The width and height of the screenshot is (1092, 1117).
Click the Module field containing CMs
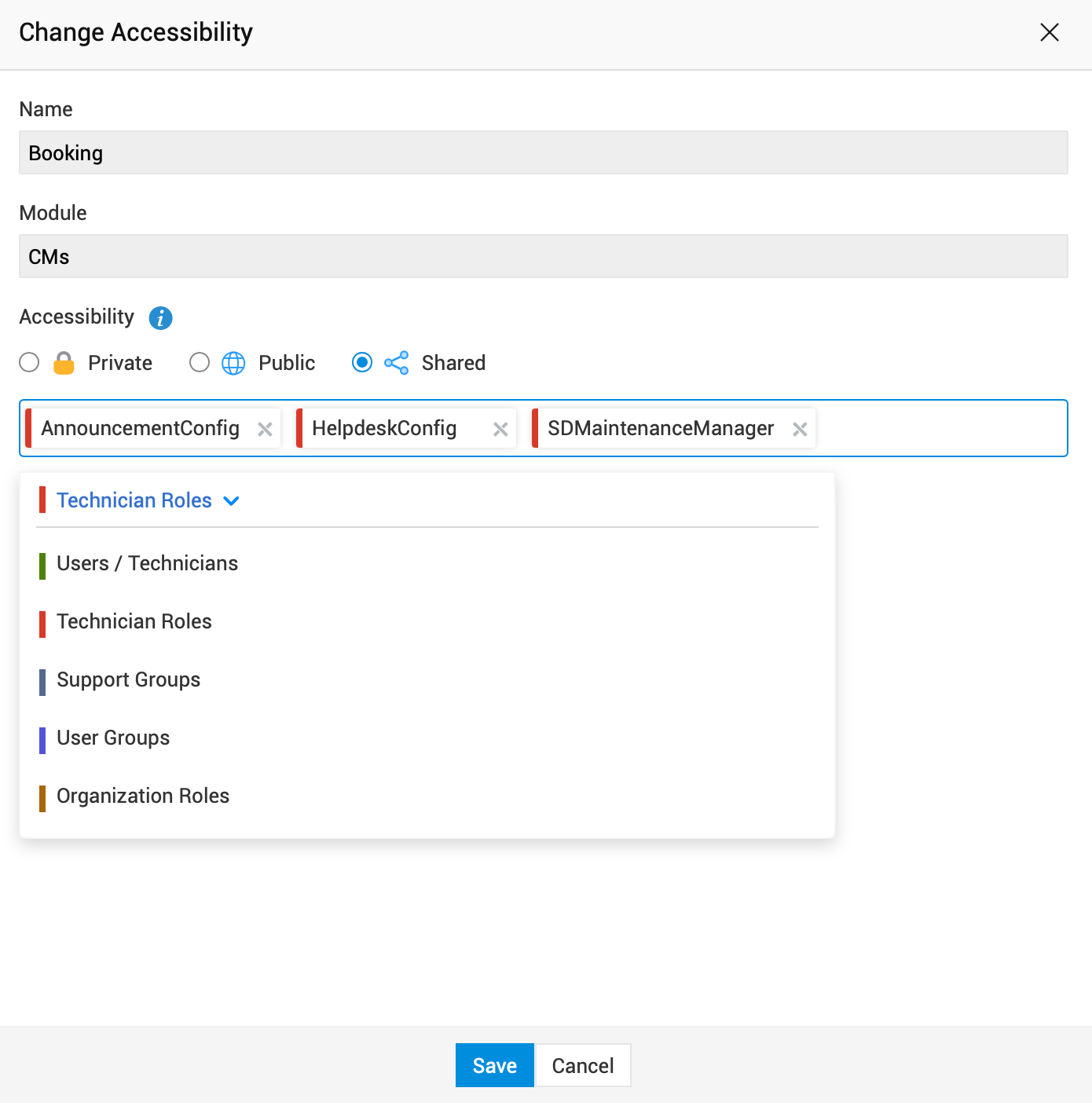[544, 256]
